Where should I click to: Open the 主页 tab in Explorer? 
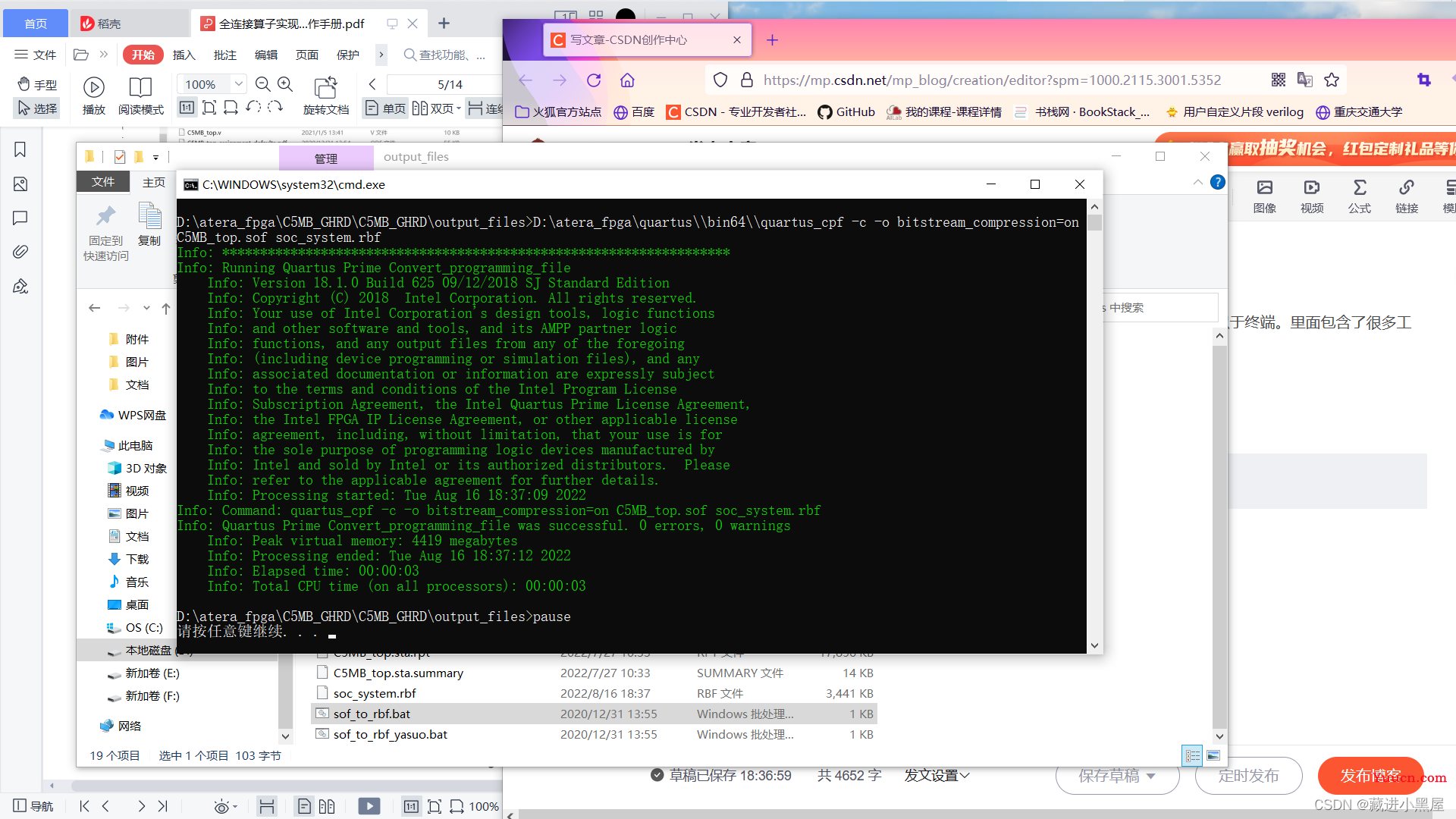click(154, 182)
